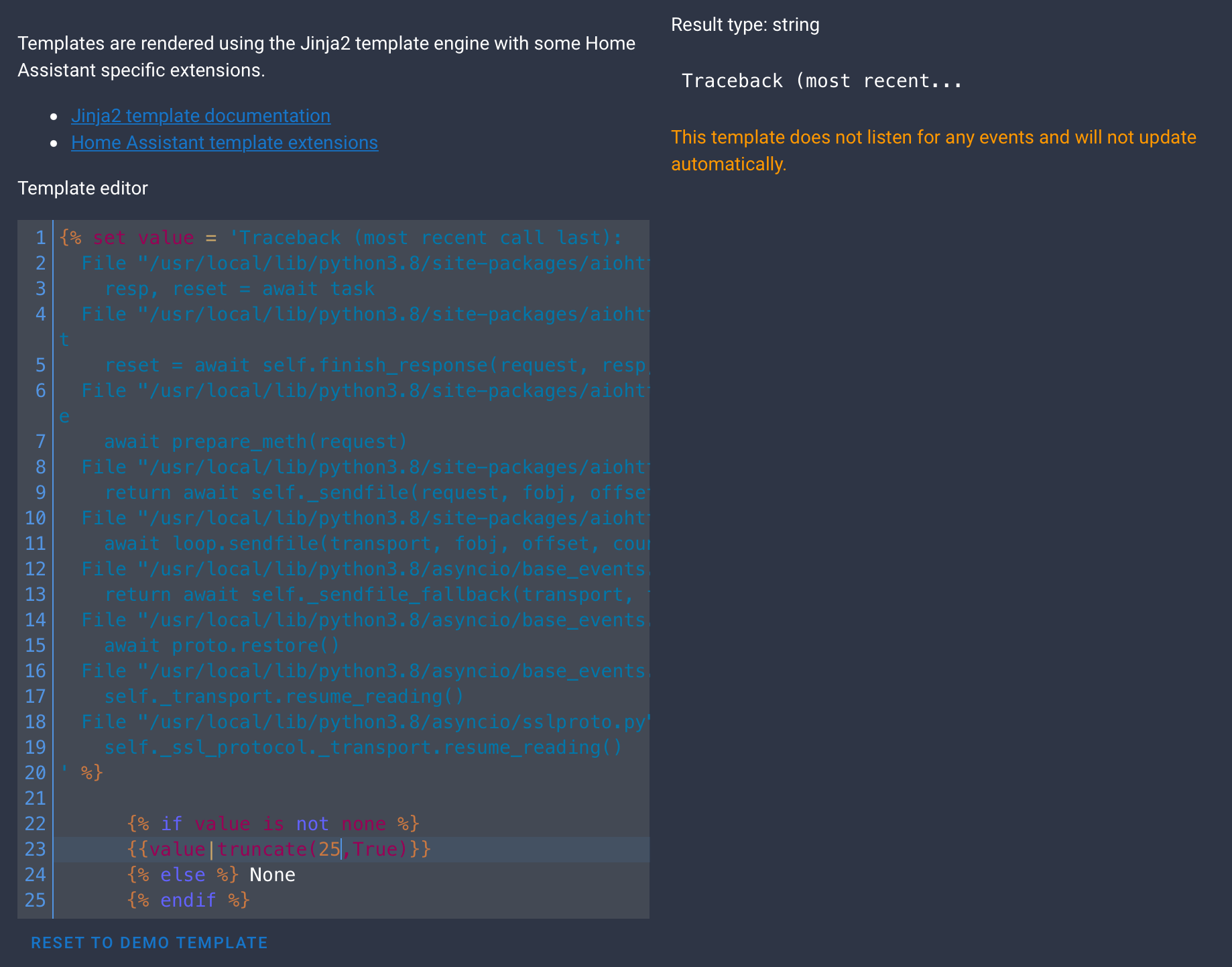Click the 'Result type: string' label

pos(745,24)
